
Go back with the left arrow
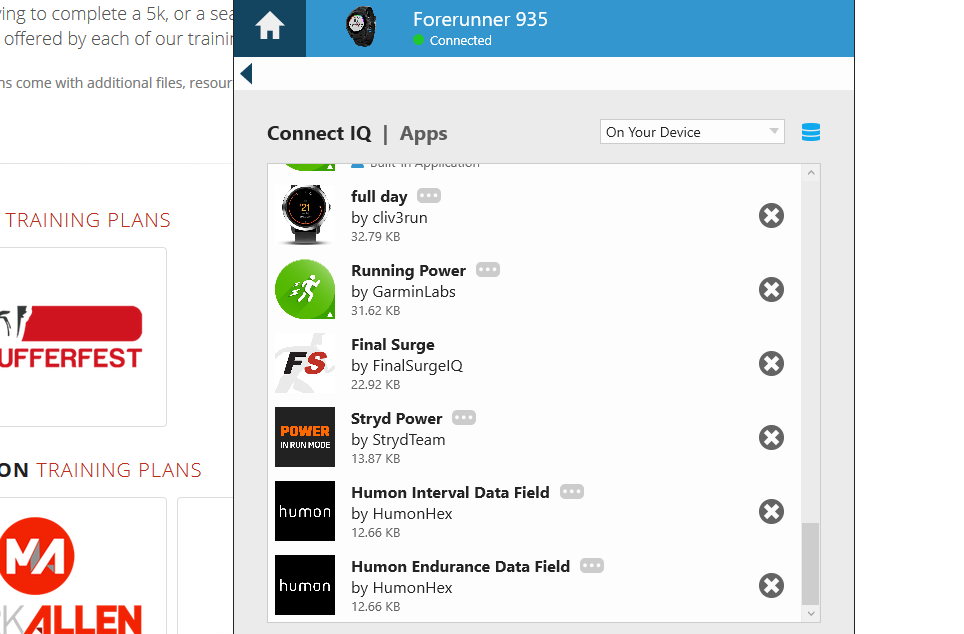click(x=247, y=73)
